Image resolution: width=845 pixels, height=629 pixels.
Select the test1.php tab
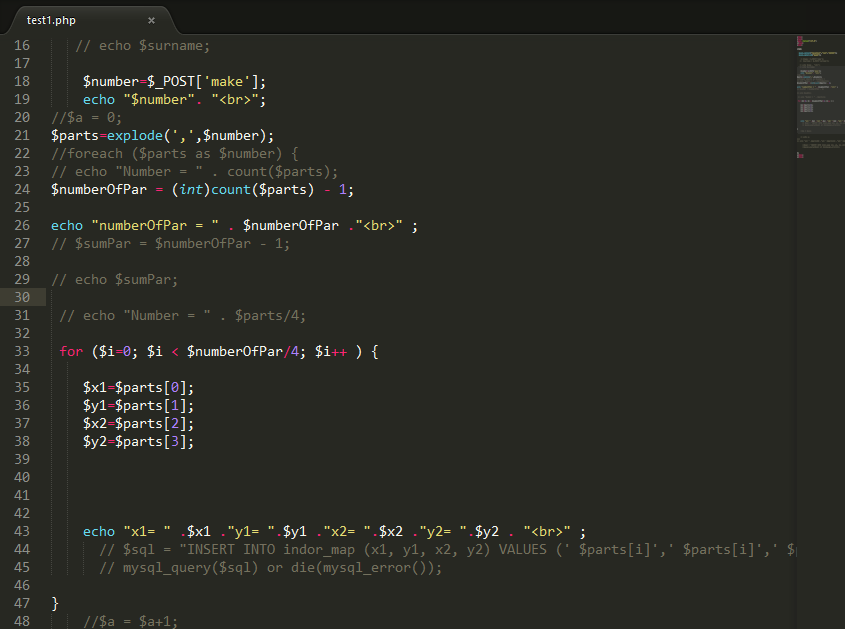pos(91,20)
